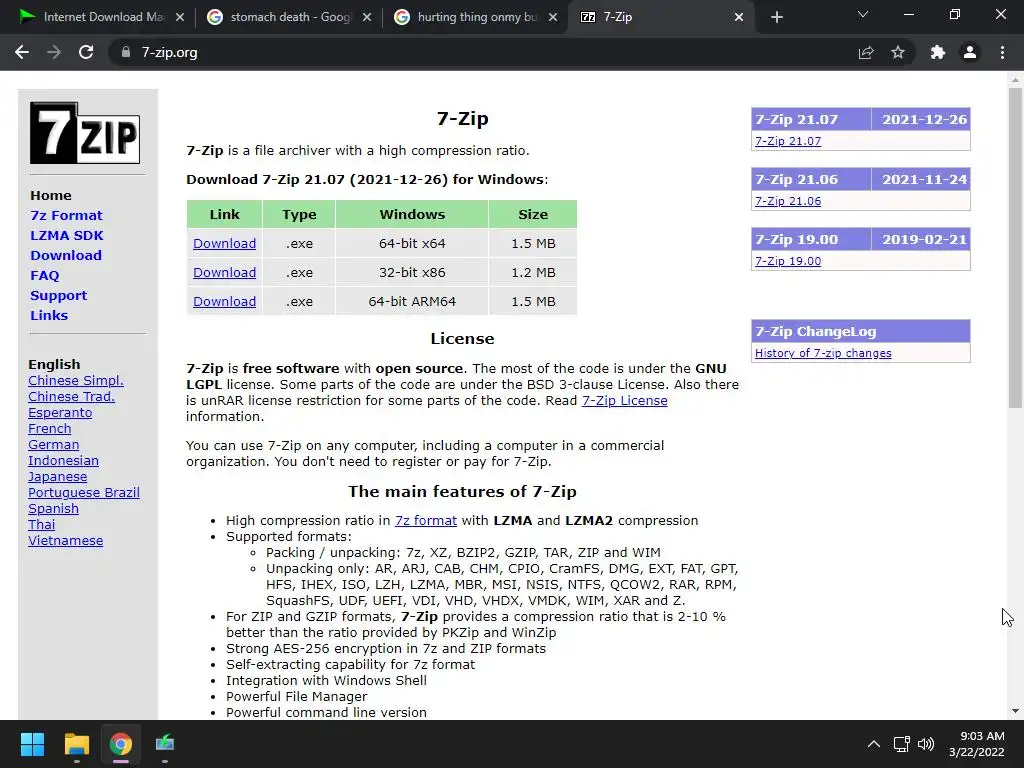Open the 7-Zip 21.06 news link
The height and width of the screenshot is (768, 1024).
[x=788, y=201]
